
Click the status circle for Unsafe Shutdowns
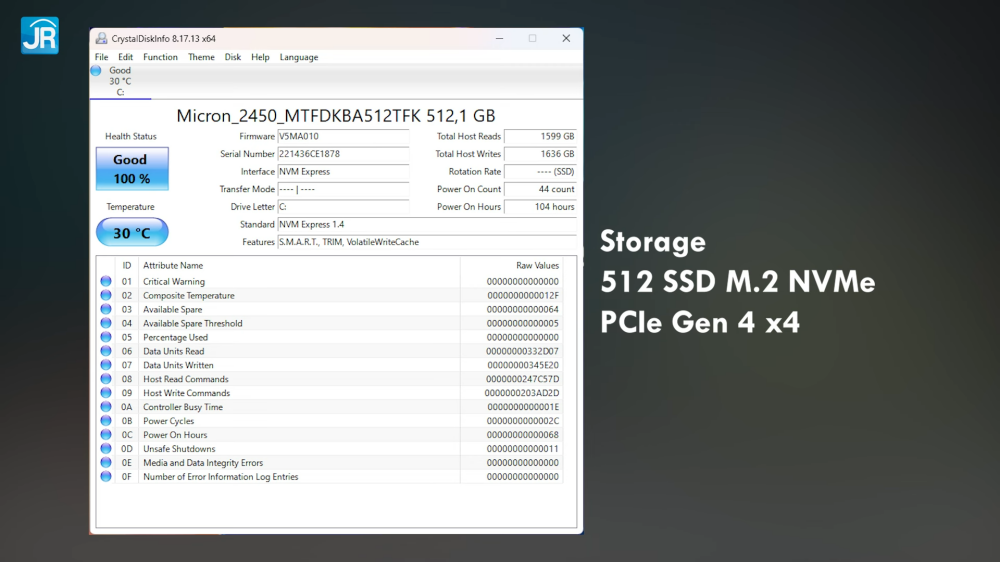click(x=106, y=448)
